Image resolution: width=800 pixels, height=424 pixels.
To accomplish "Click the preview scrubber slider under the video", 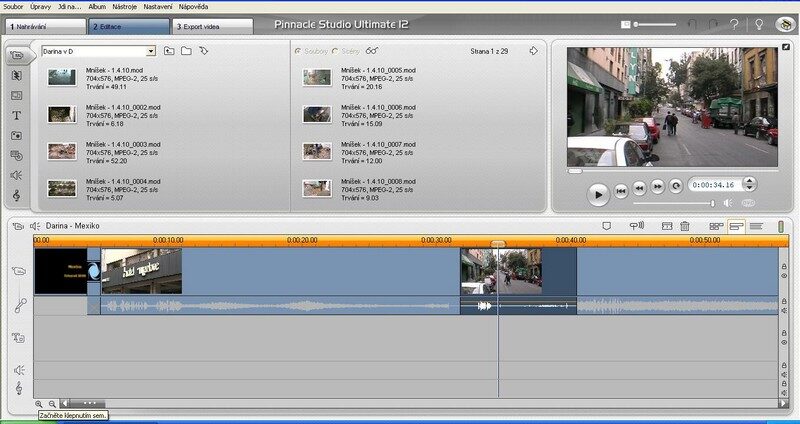I will [x=575, y=170].
